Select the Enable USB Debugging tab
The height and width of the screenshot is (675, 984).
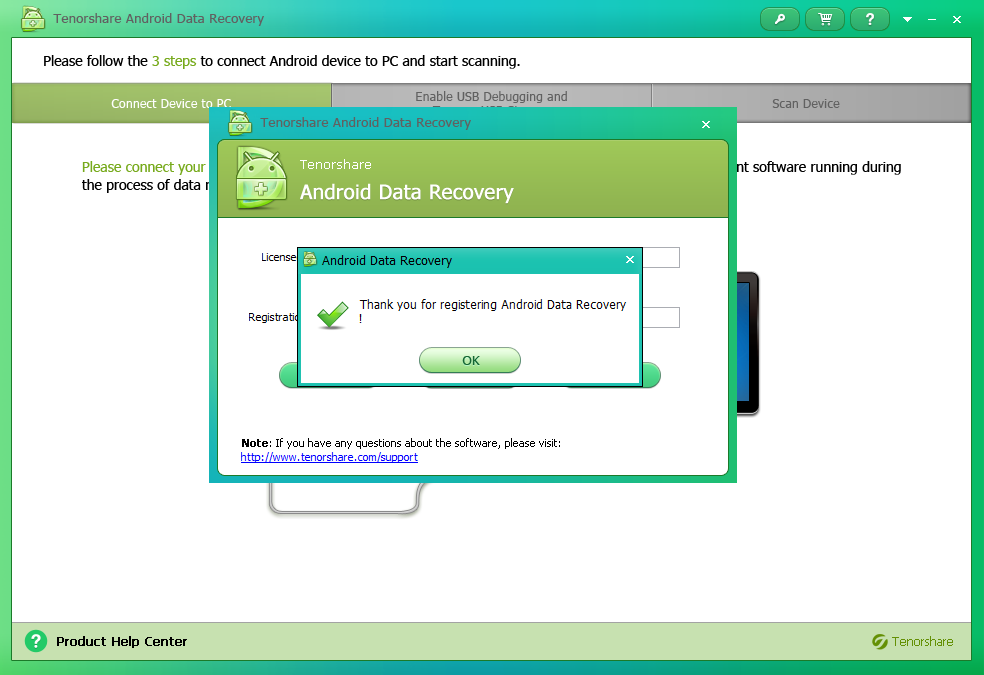(x=491, y=96)
